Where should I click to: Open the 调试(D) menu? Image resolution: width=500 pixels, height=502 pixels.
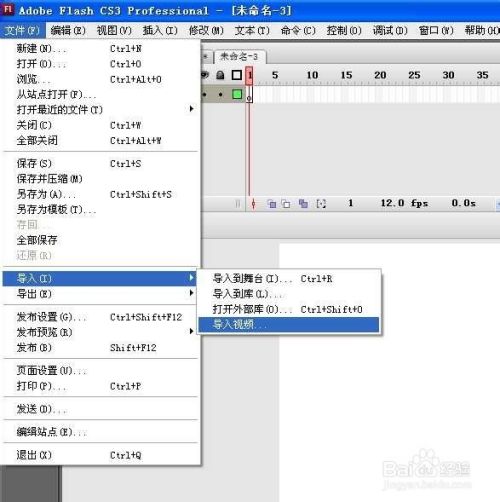(390, 31)
